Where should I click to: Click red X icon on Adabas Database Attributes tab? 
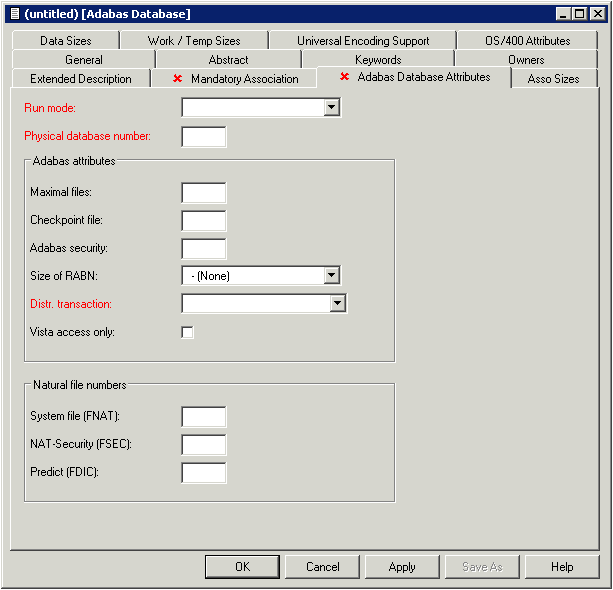[345, 77]
